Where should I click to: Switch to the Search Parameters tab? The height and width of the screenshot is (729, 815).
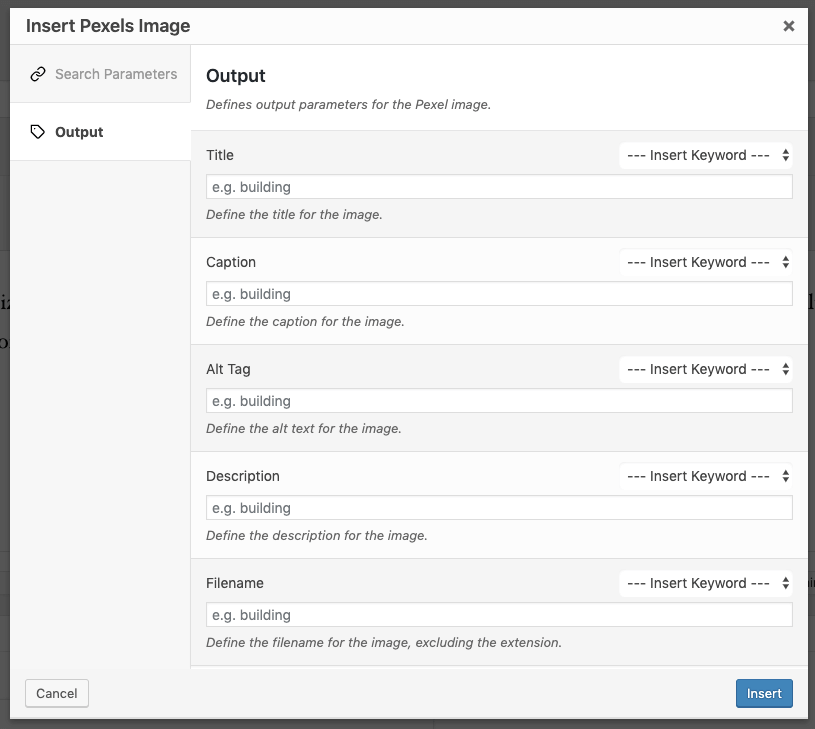pos(100,74)
